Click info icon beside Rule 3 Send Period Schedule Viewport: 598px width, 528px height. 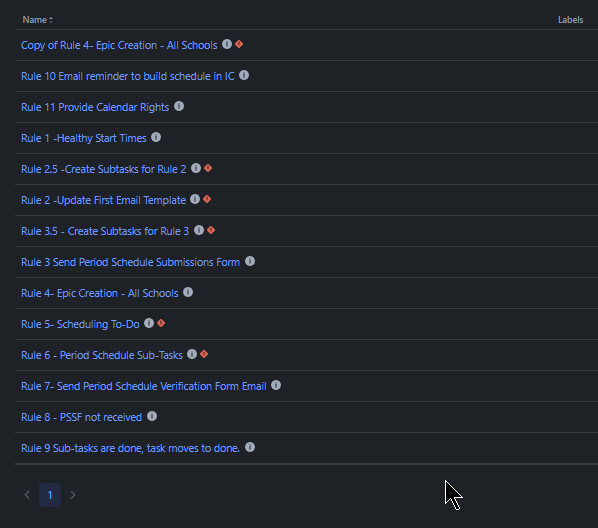click(x=250, y=261)
